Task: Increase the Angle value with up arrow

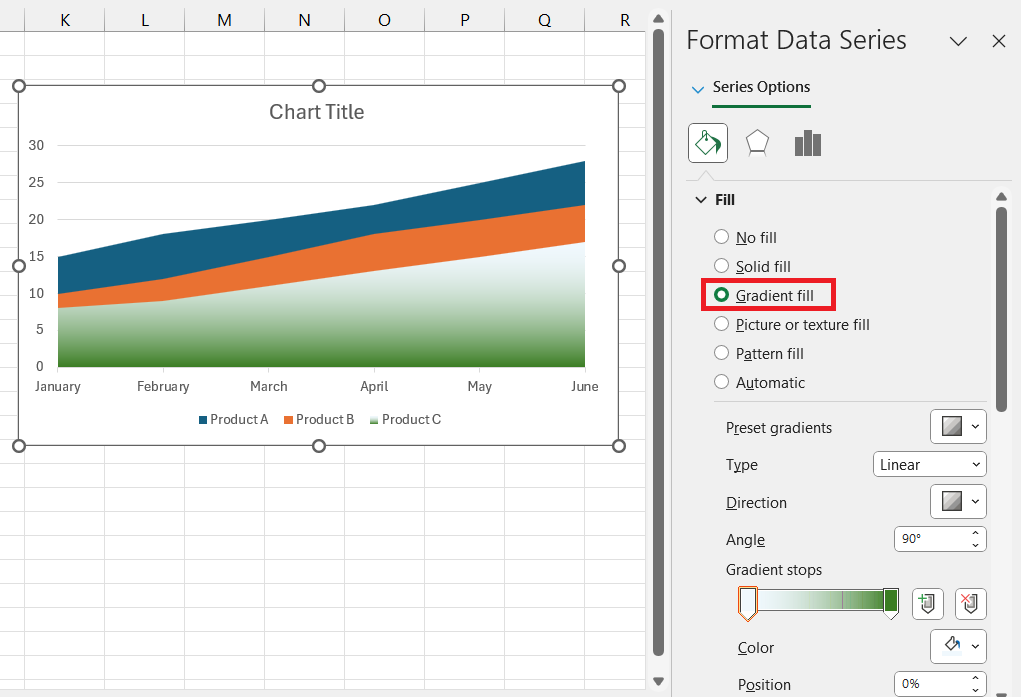Action: (x=975, y=533)
